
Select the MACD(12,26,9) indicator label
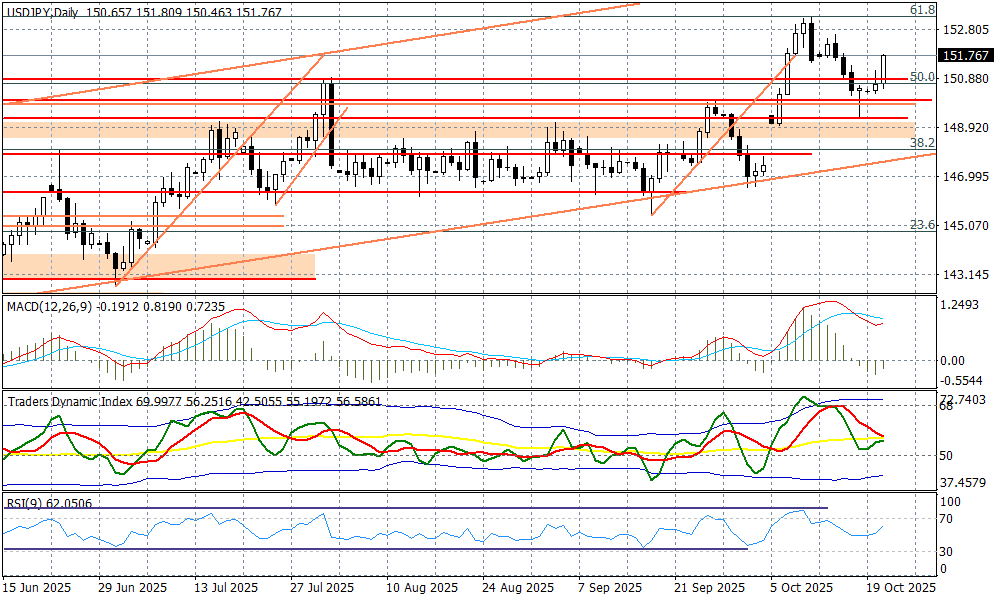click(50, 305)
